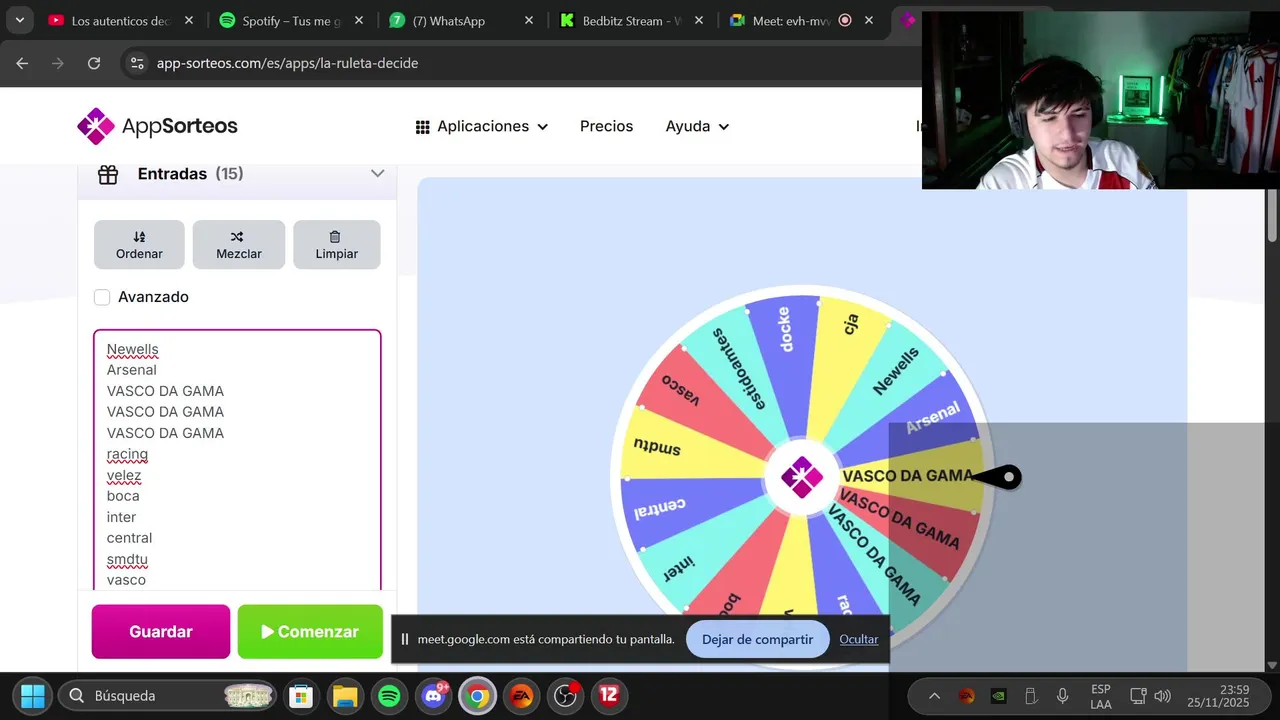This screenshot has width=1280, height=720.
Task: Open site information icon in address bar
Action: click(x=138, y=63)
